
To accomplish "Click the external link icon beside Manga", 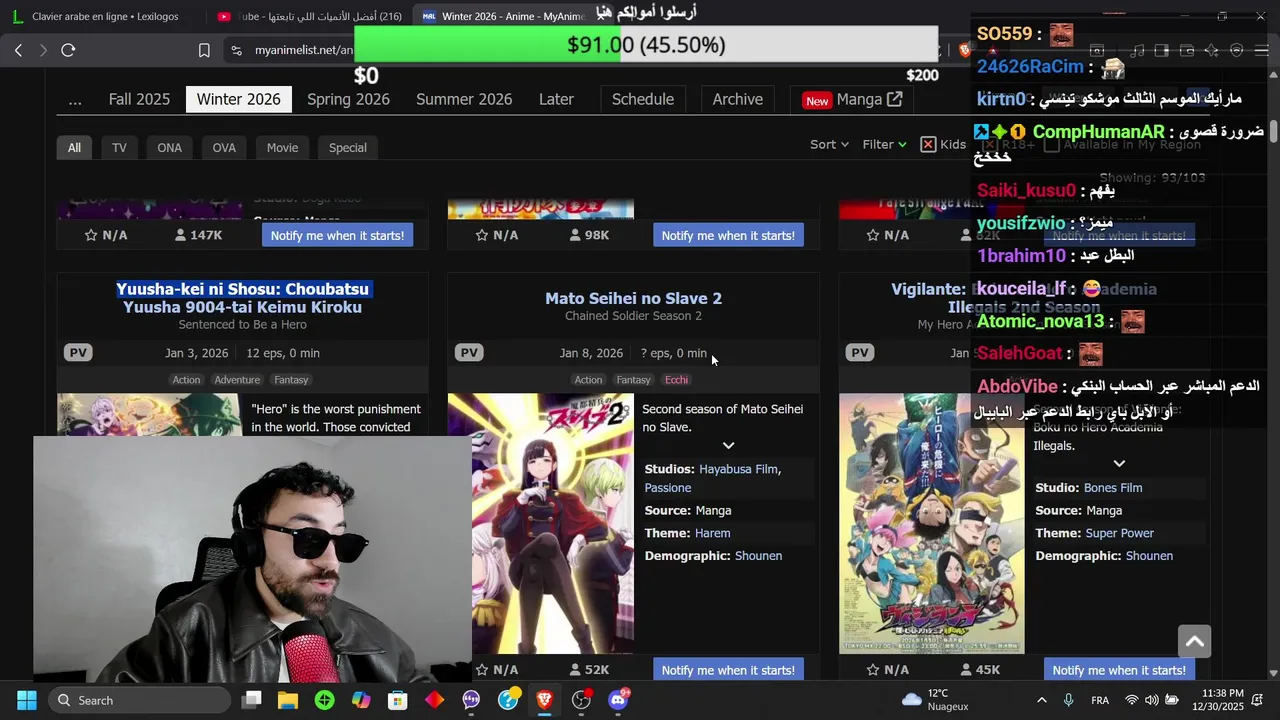I will [894, 99].
